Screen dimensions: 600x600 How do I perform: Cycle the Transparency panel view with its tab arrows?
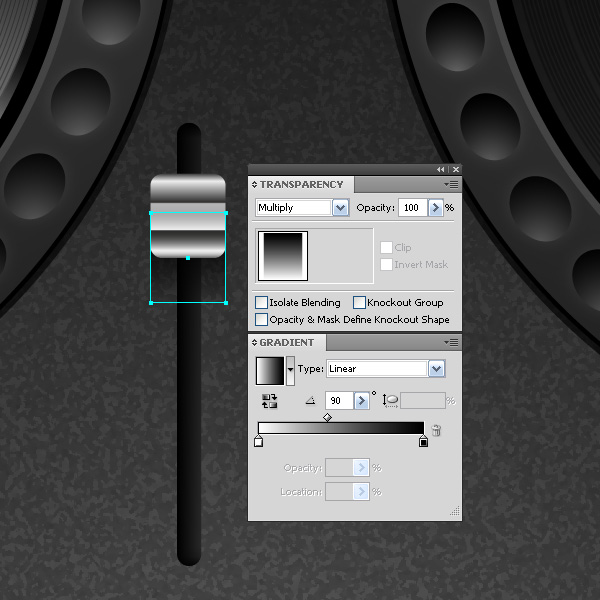pos(254,185)
